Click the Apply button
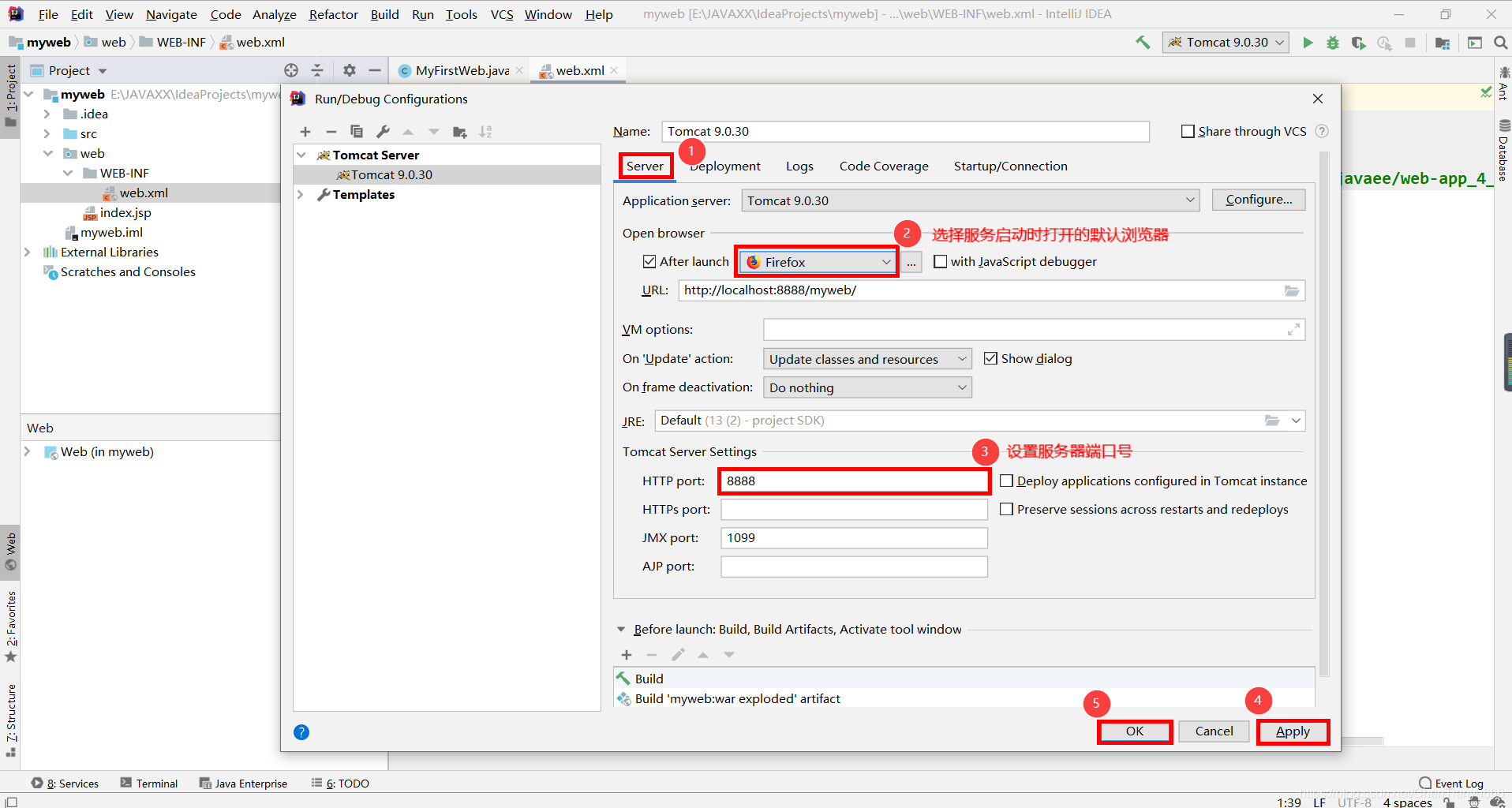This screenshot has height=808, width=1512. [1293, 731]
